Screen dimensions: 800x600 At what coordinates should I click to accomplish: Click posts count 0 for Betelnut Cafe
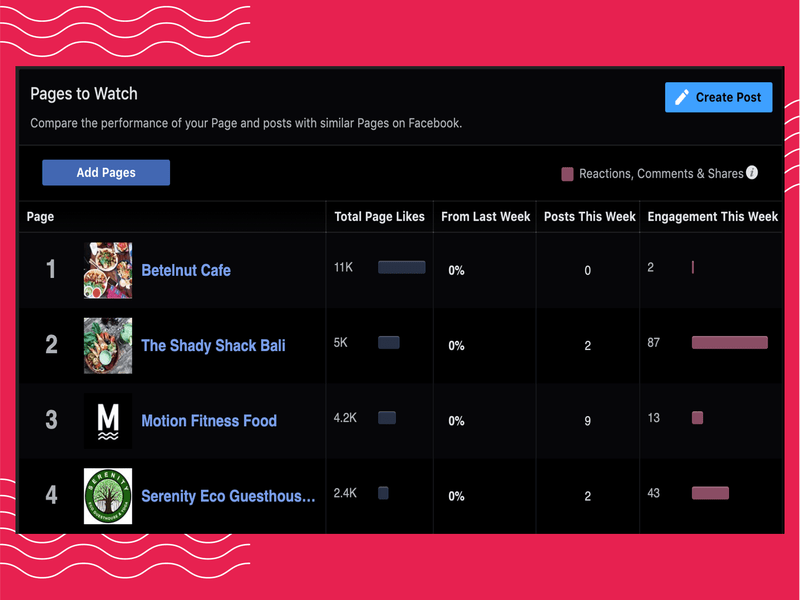pos(588,270)
